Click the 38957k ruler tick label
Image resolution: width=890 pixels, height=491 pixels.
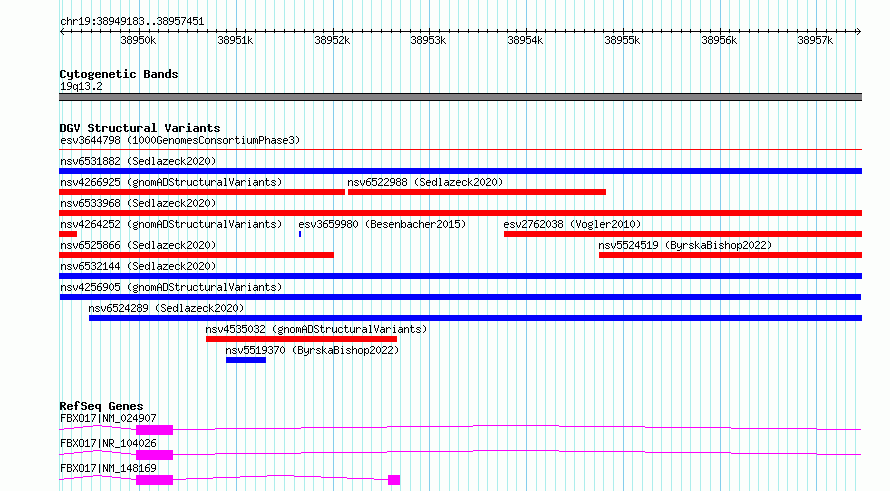point(815,40)
